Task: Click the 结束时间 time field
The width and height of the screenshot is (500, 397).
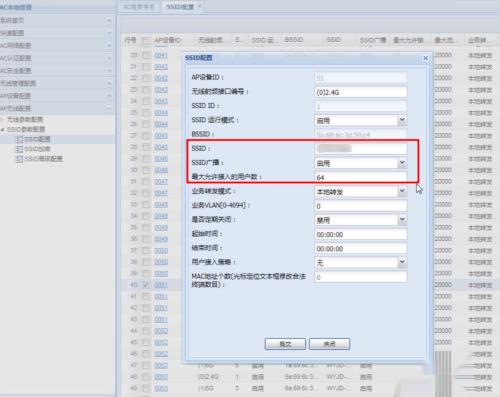Action: [361, 249]
